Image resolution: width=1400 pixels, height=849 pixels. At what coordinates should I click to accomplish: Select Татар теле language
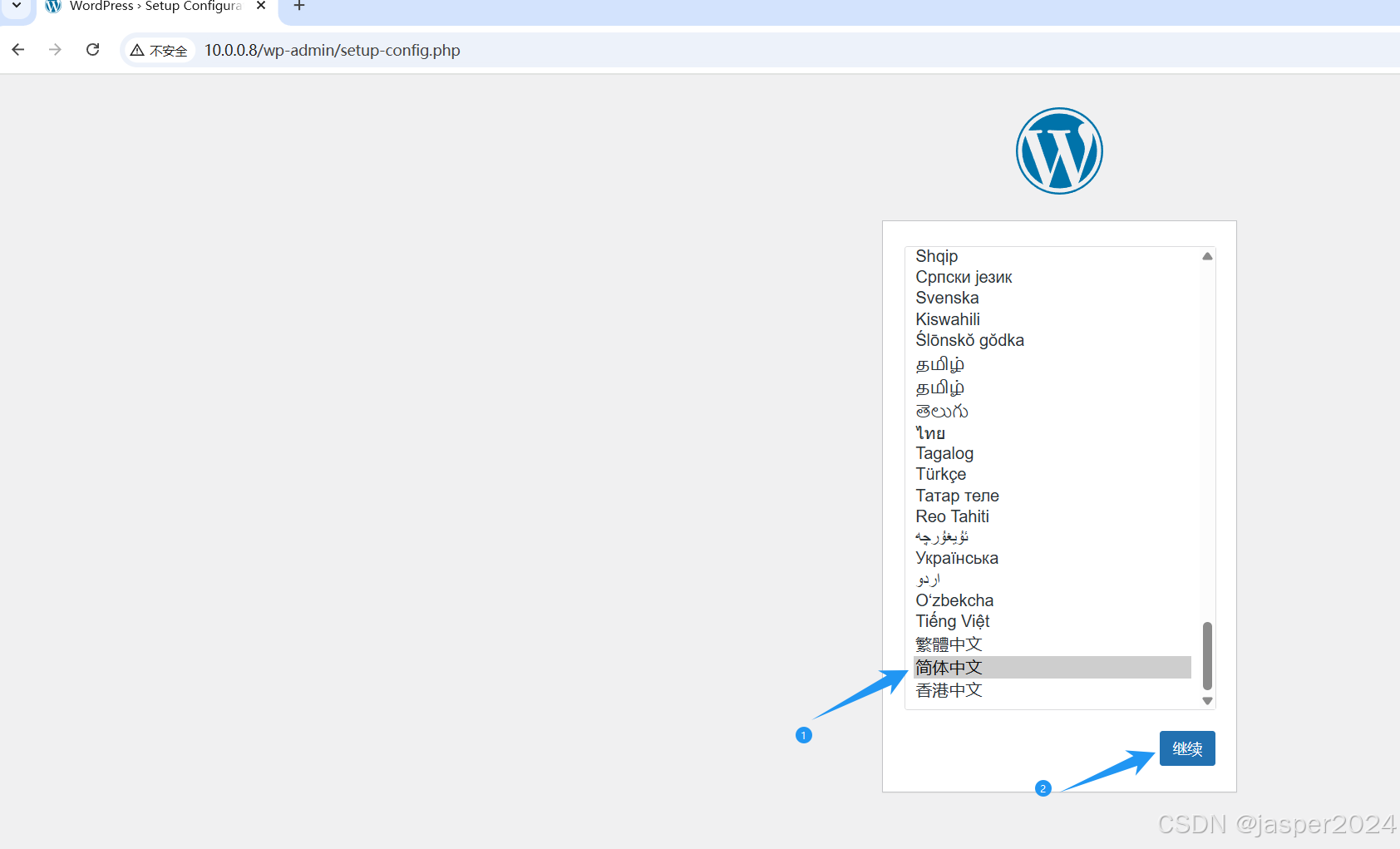click(x=1052, y=496)
